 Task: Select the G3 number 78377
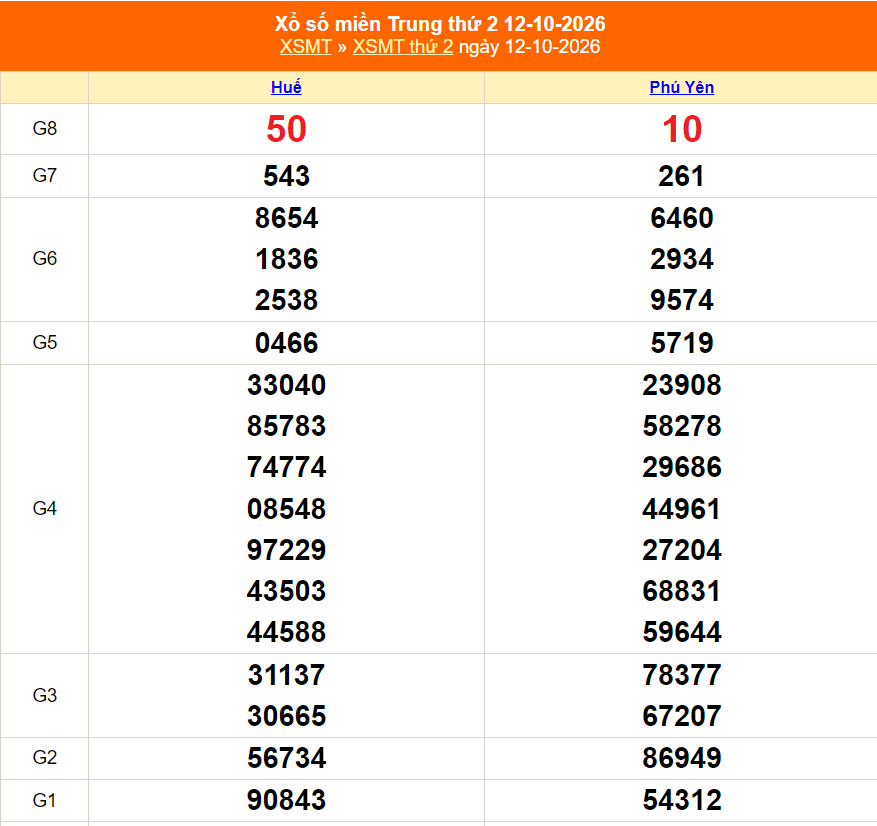click(682, 675)
